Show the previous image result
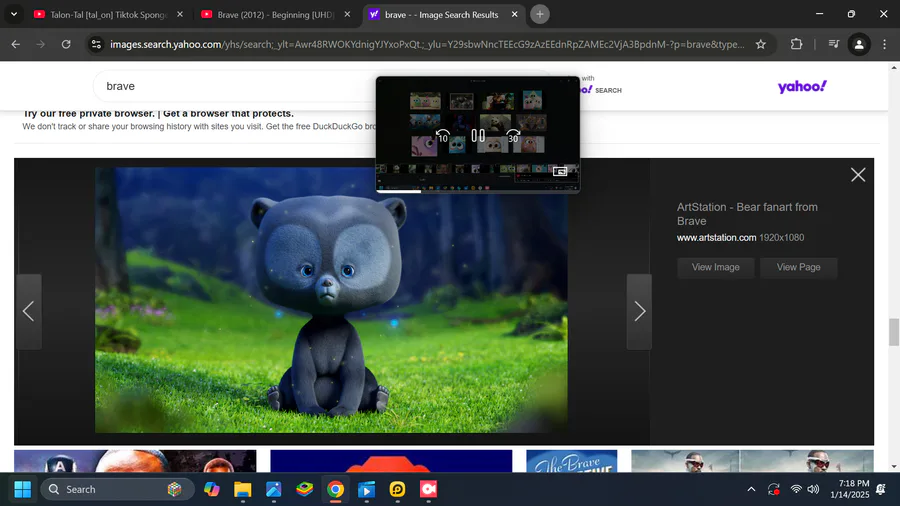The width and height of the screenshot is (900, 506). tap(28, 312)
